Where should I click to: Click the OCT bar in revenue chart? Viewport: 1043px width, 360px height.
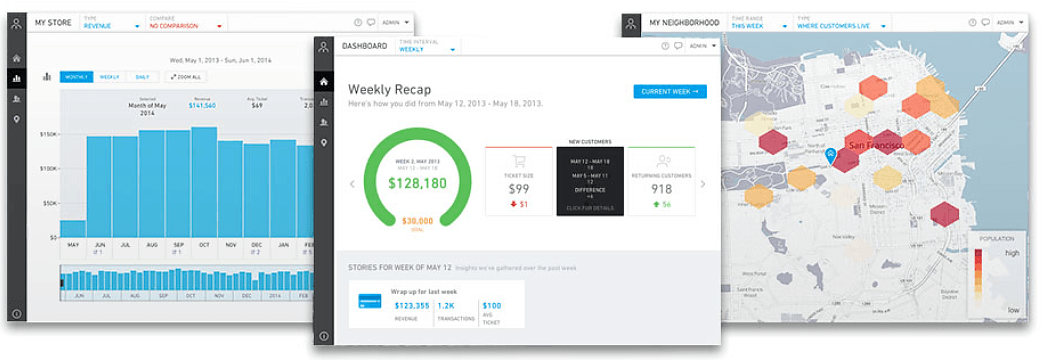point(204,182)
